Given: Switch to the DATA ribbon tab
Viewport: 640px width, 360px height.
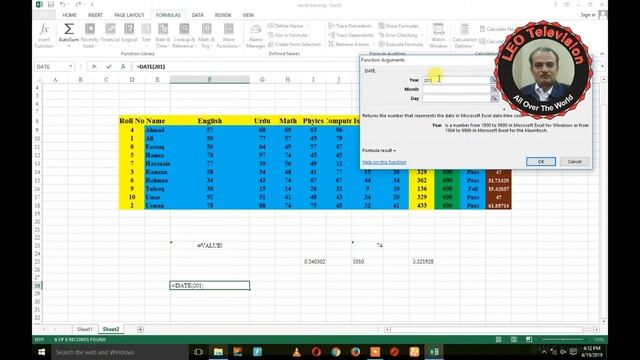Looking at the screenshot, I should [198, 15].
